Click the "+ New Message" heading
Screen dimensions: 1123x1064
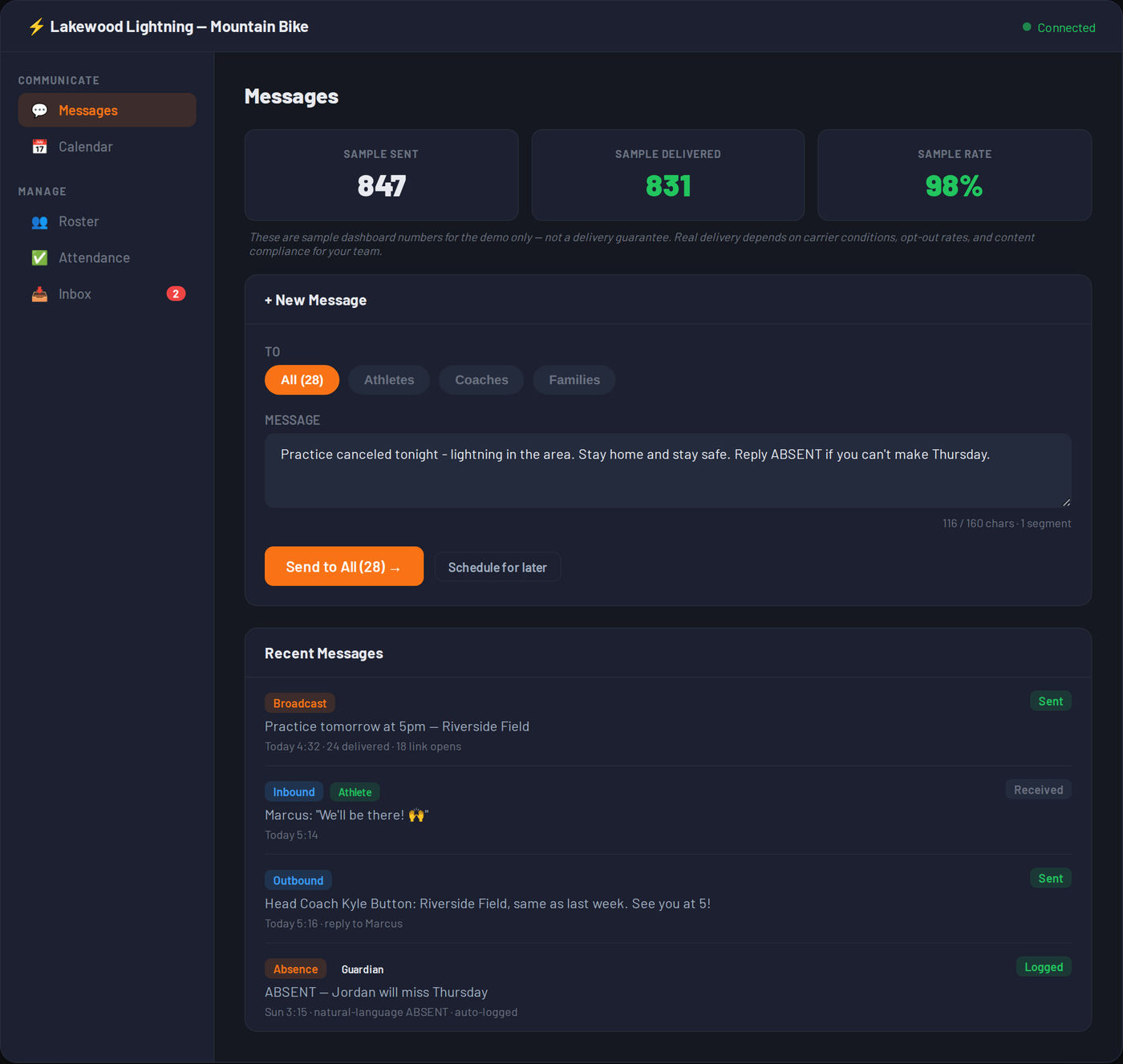(x=316, y=300)
